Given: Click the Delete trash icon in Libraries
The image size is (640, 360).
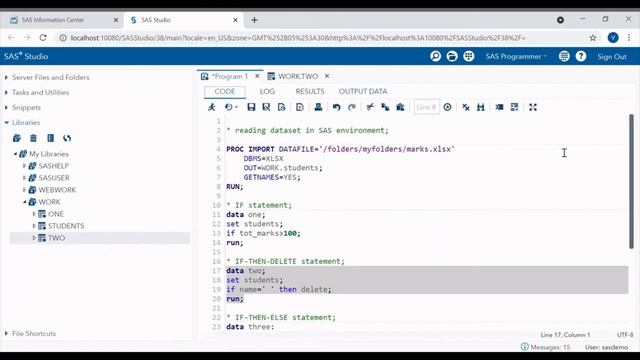Looking at the screenshot, I should coord(33,138).
